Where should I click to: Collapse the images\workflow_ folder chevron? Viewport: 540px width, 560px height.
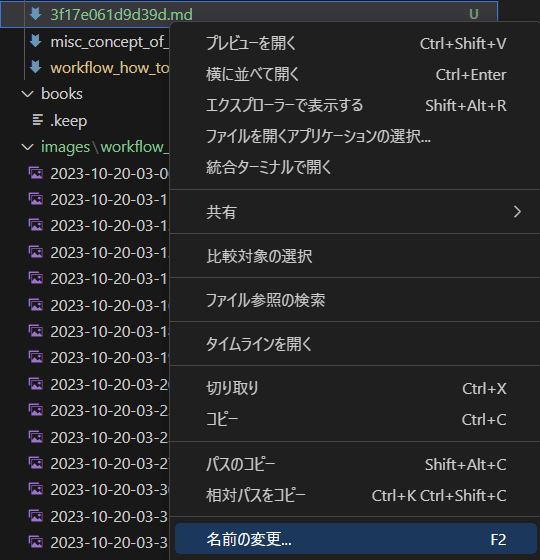(x=28, y=147)
